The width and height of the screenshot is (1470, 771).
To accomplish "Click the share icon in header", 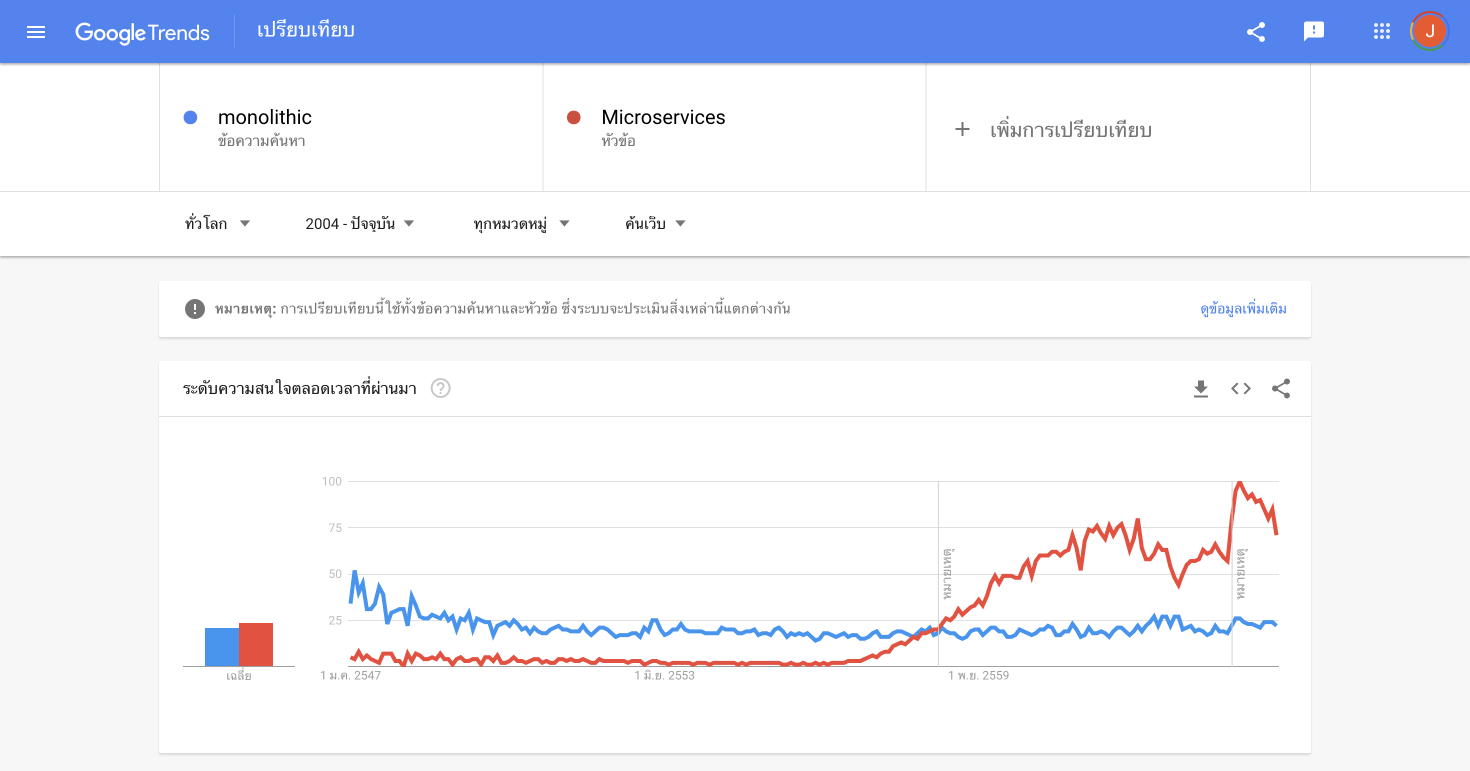I will [1256, 32].
